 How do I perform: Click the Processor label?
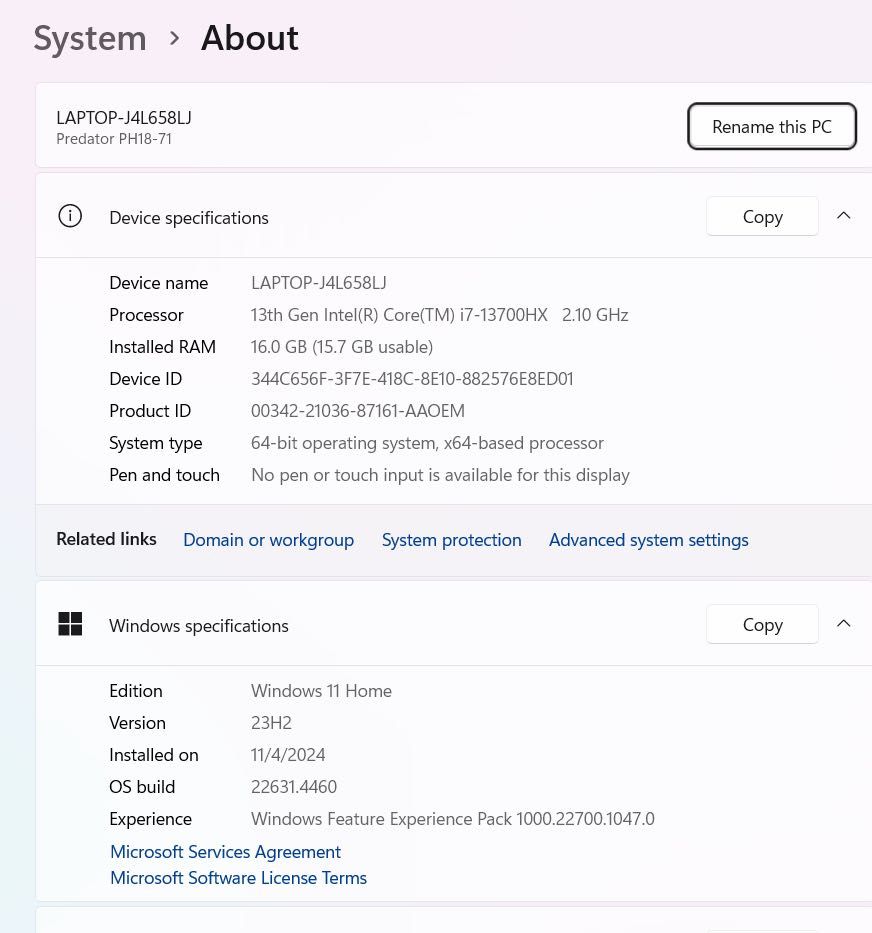(x=146, y=315)
